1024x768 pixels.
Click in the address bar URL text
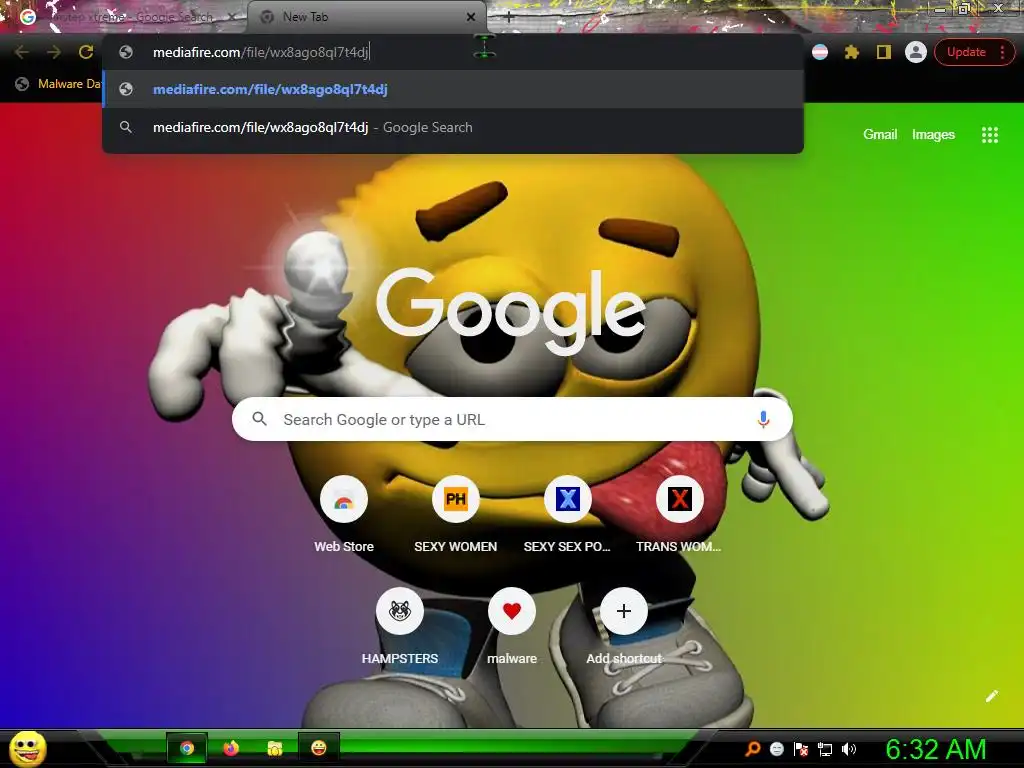tap(261, 52)
